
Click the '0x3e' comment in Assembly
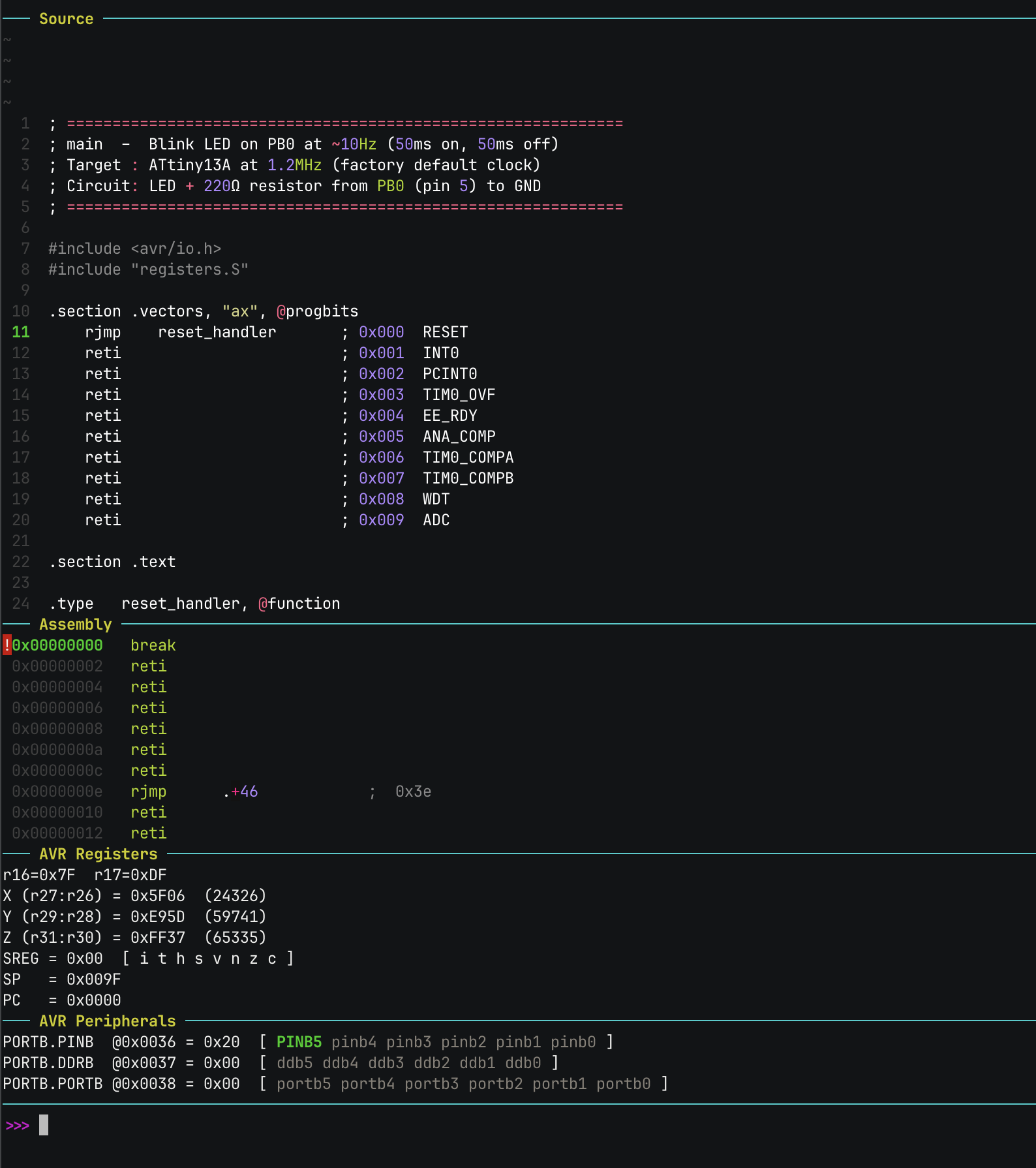(413, 791)
